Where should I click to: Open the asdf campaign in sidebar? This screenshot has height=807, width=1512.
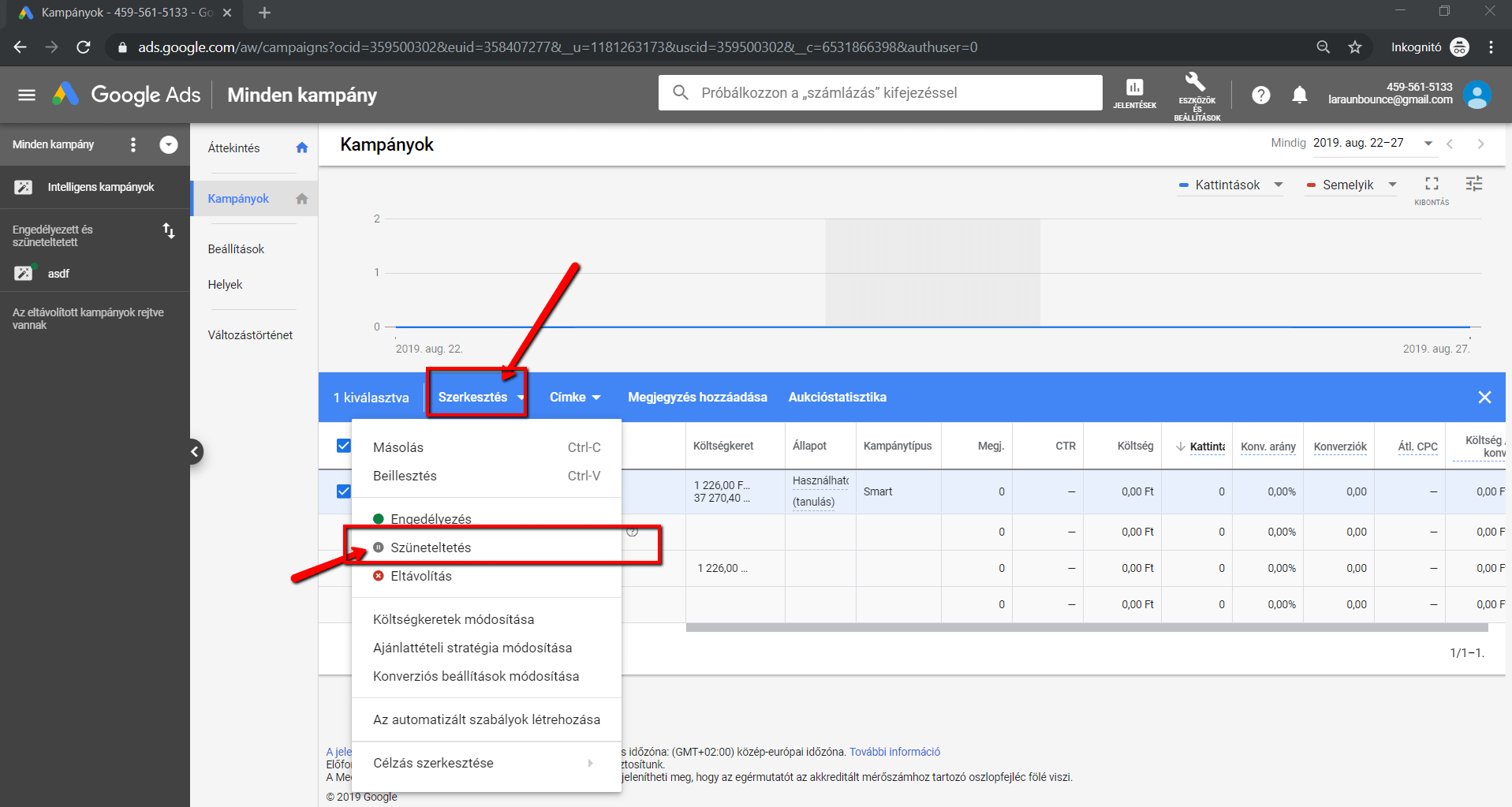(x=95, y=274)
